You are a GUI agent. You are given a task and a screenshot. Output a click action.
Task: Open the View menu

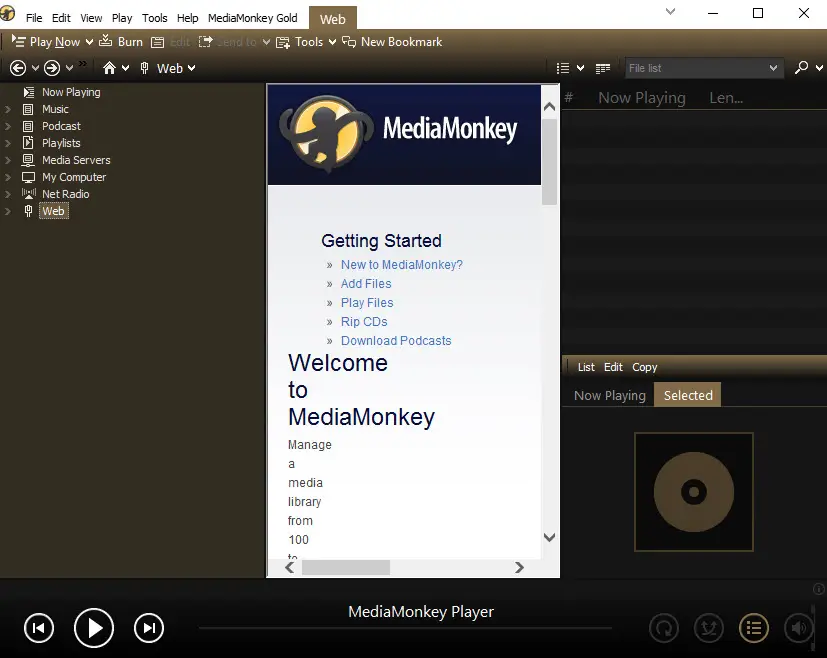coord(91,18)
